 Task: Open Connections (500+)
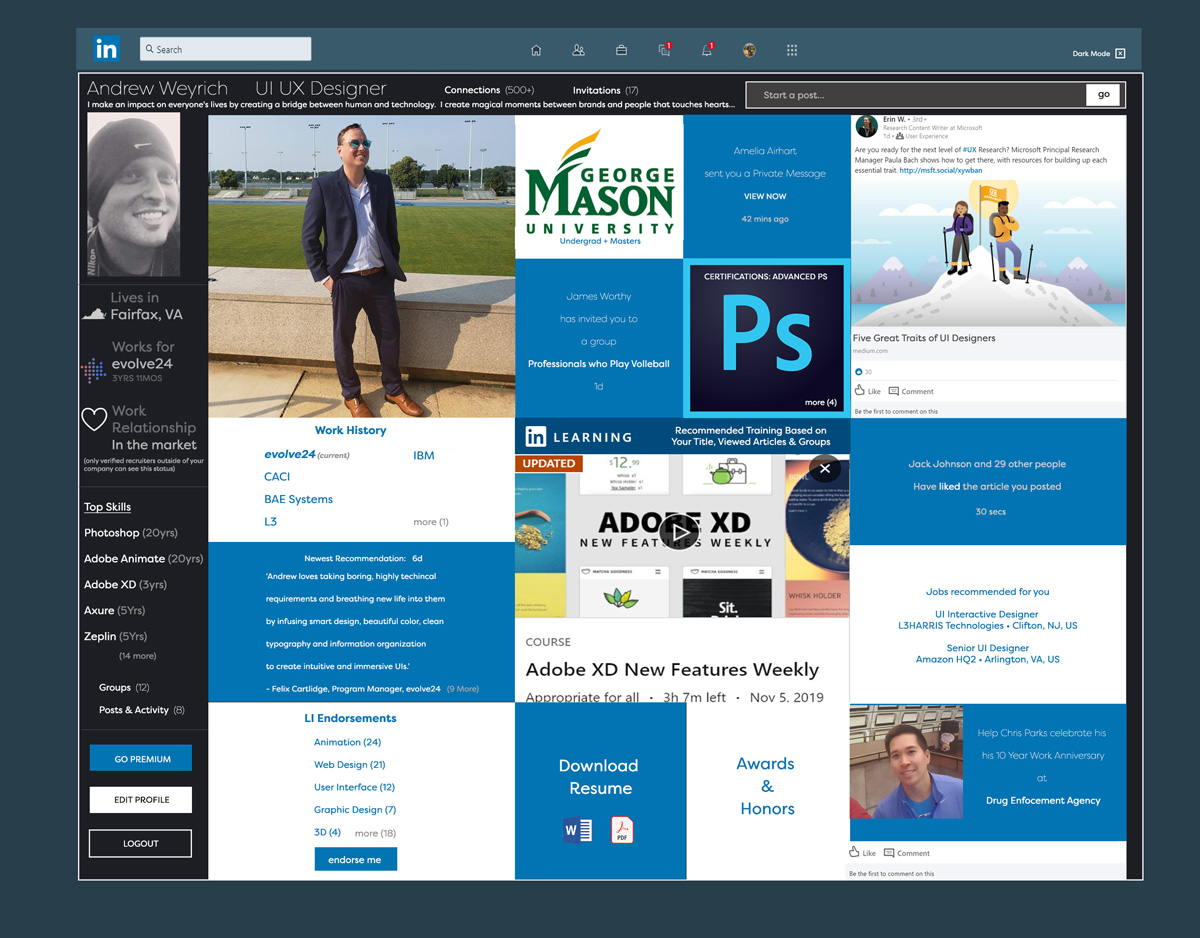click(x=489, y=90)
